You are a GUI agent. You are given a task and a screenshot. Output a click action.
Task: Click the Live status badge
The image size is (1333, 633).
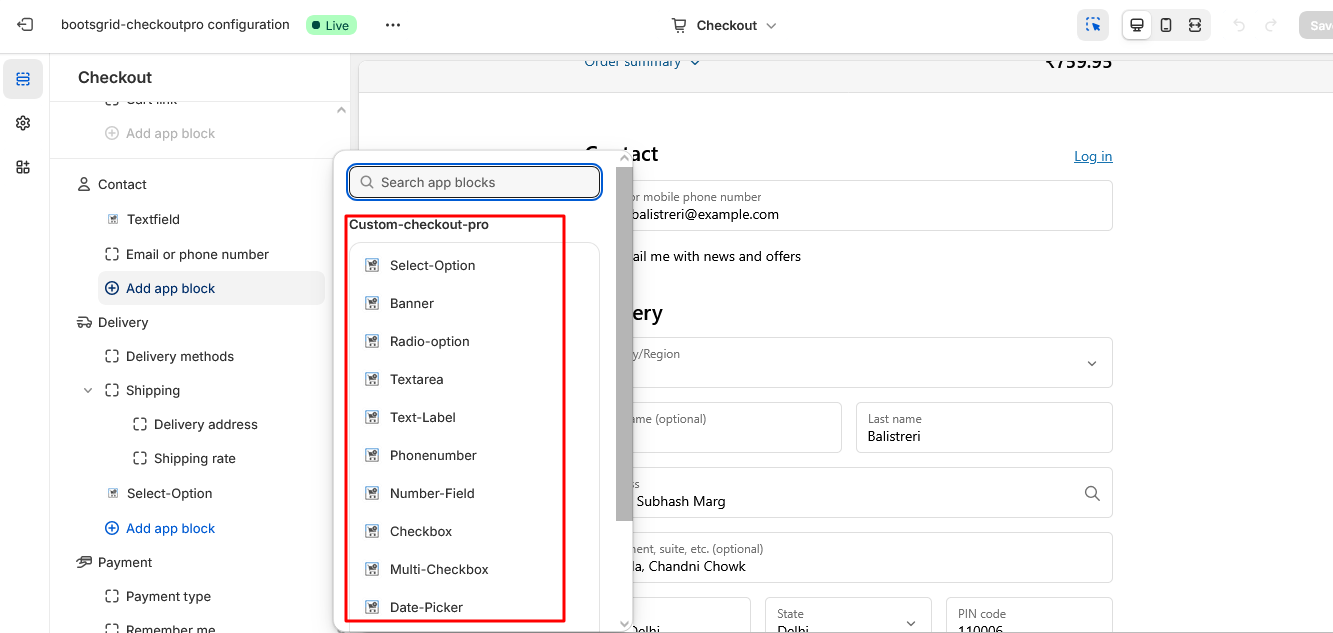click(x=331, y=25)
